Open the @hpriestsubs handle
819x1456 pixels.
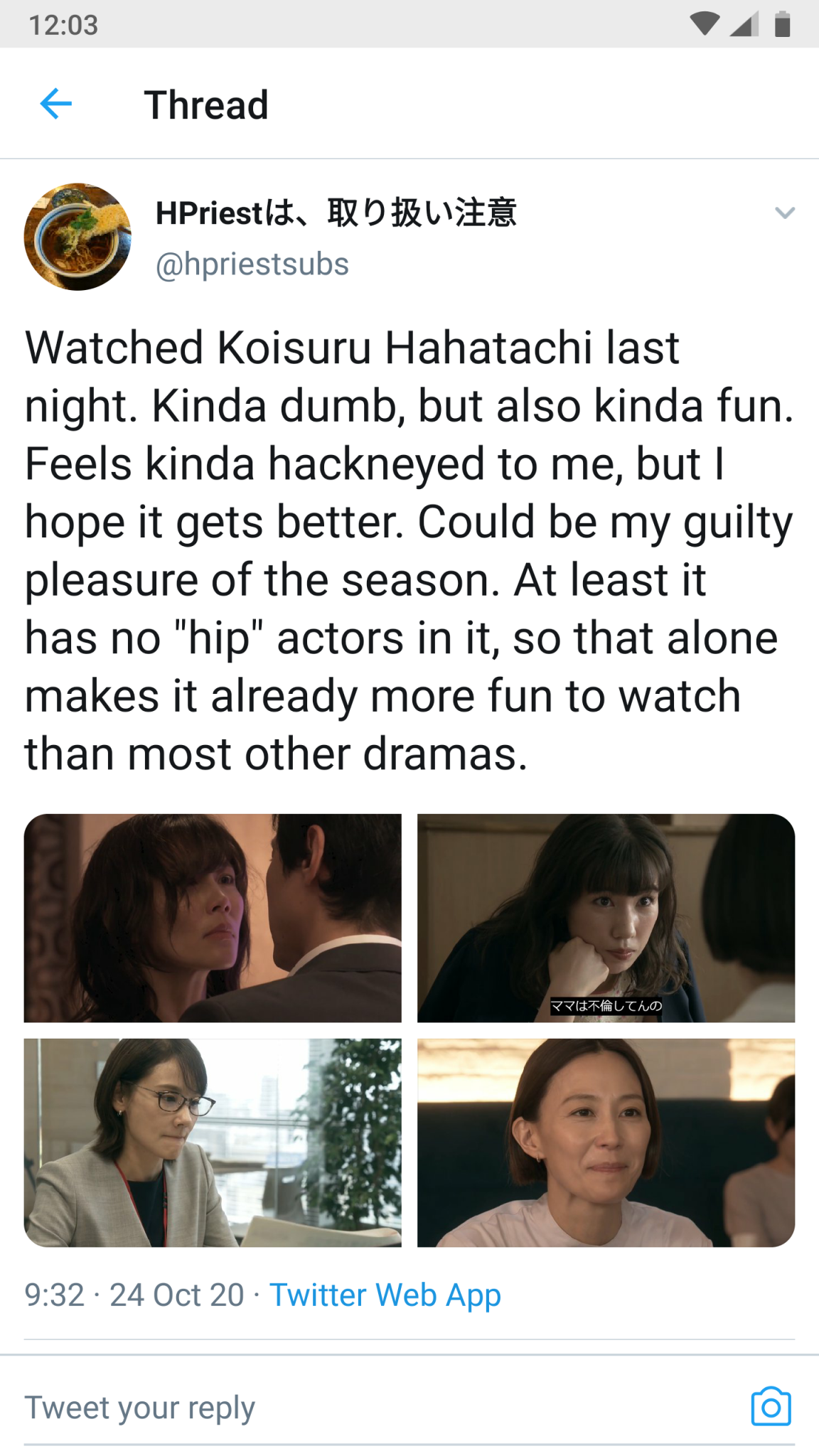click(252, 264)
